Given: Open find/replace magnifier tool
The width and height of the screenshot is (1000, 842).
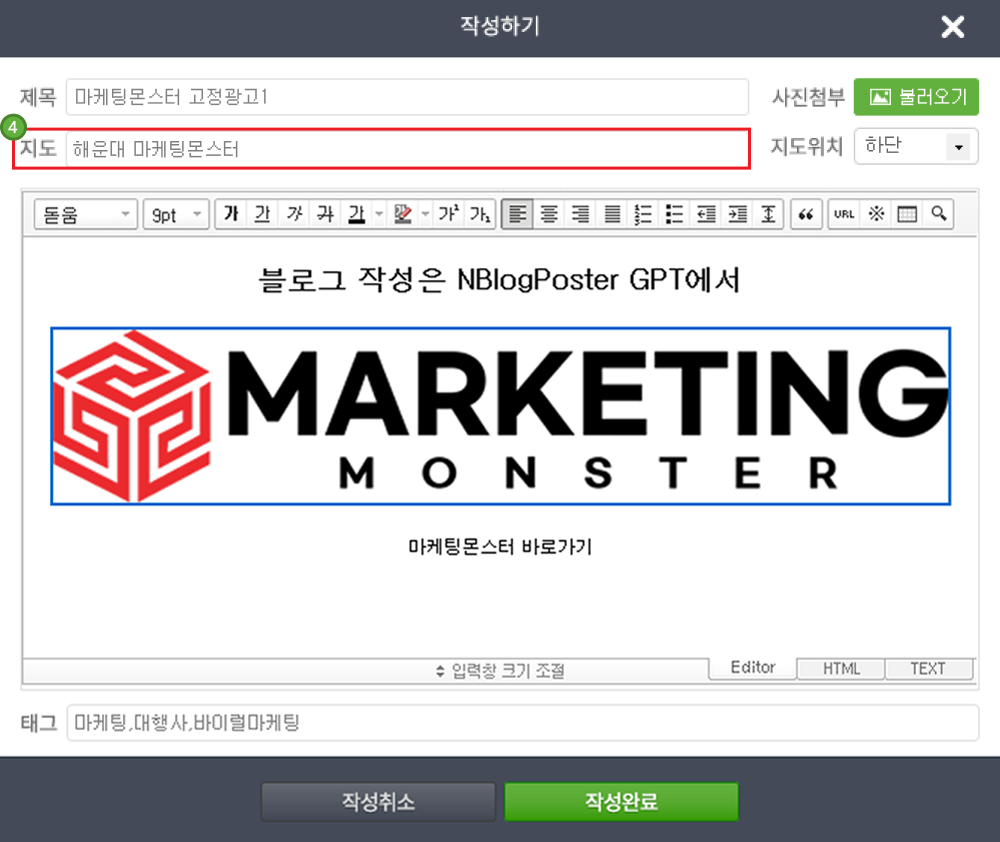Looking at the screenshot, I should tap(938, 214).
